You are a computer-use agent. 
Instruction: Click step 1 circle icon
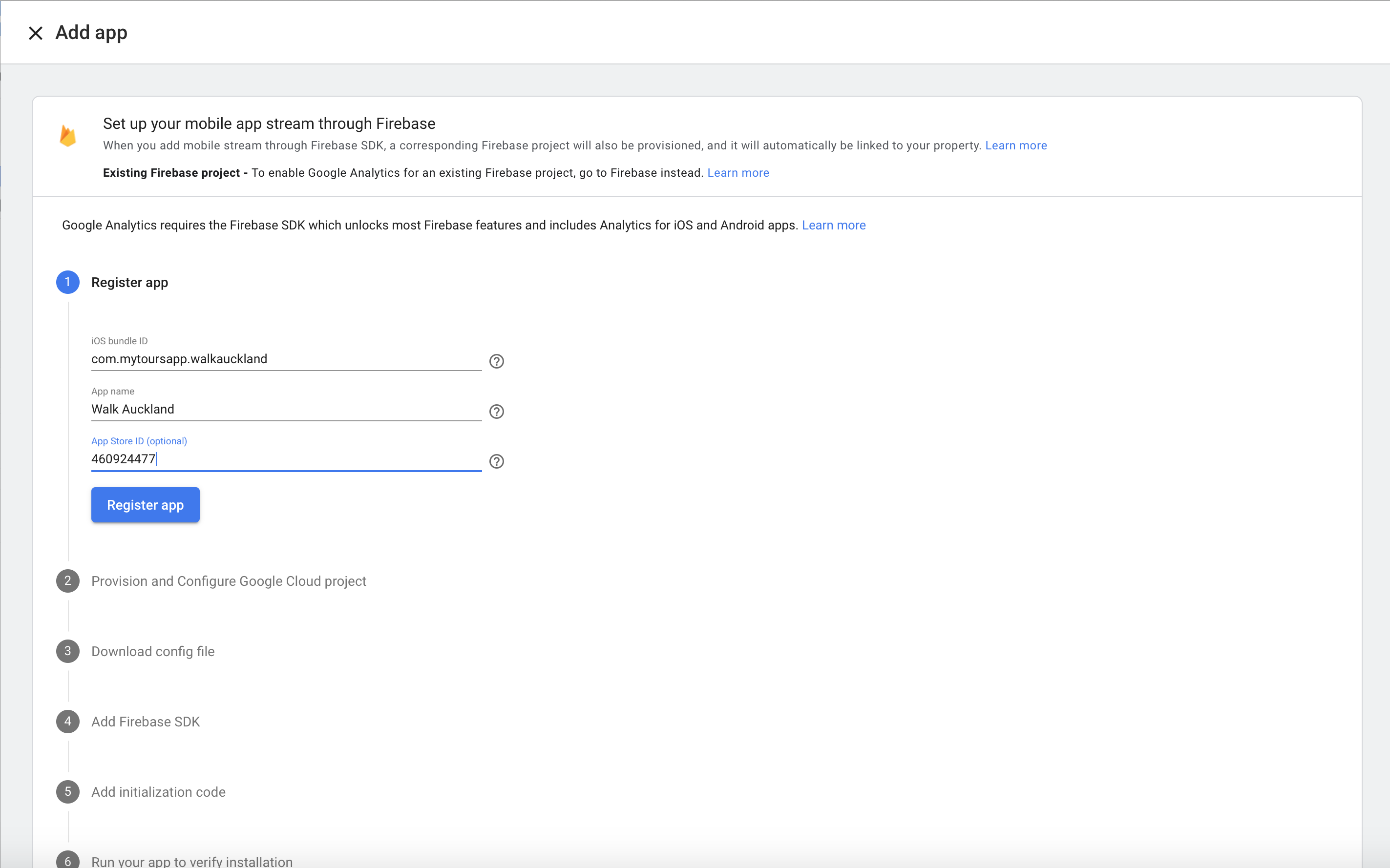[68, 283]
